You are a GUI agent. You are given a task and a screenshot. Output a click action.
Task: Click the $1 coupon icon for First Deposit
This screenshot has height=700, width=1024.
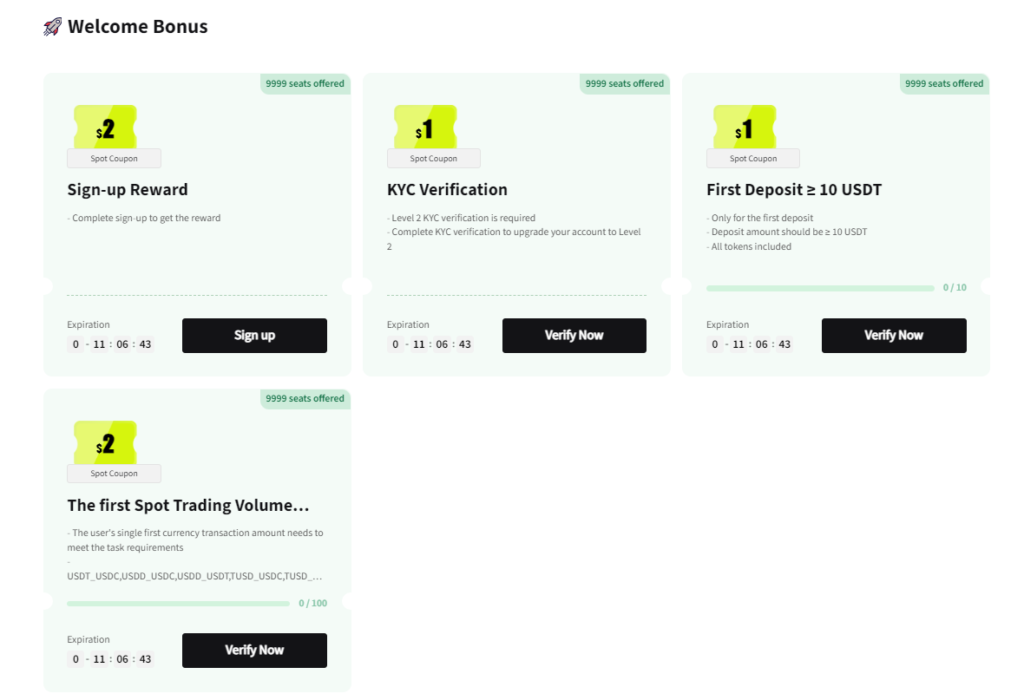[744, 128]
